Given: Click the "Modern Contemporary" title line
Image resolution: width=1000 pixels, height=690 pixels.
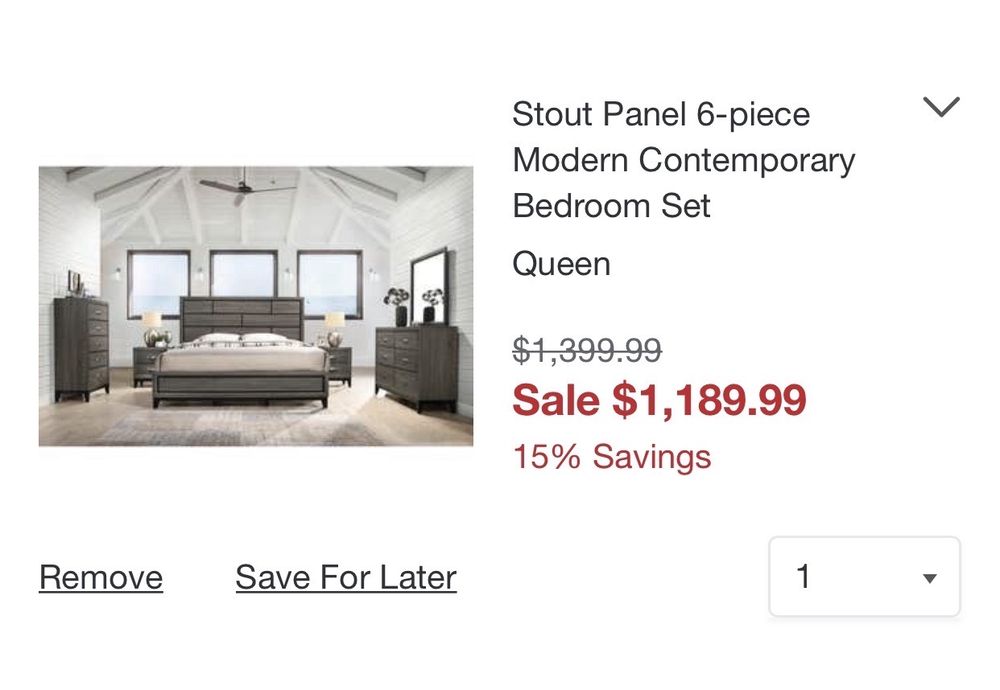Looking at the screenshot, I should click(684, 160).
